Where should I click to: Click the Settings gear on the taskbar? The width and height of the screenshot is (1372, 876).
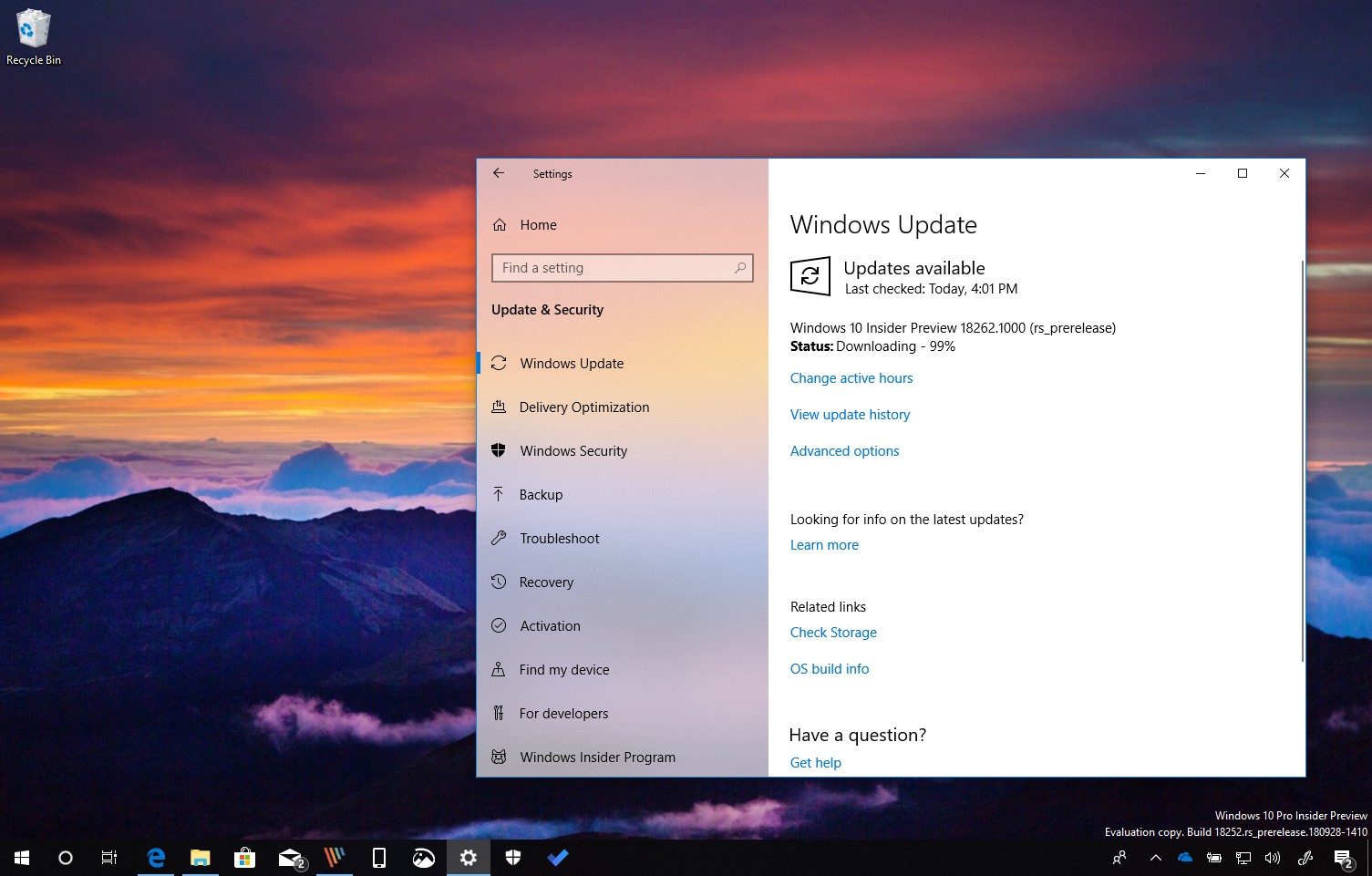[469, 858]
